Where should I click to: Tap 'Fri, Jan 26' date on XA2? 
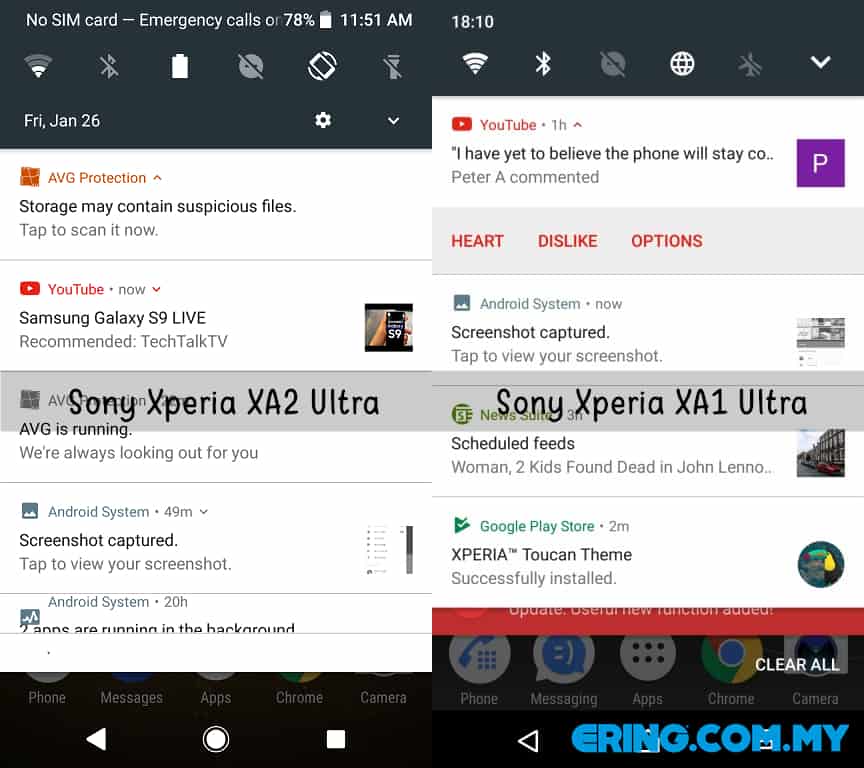(62, 121)
